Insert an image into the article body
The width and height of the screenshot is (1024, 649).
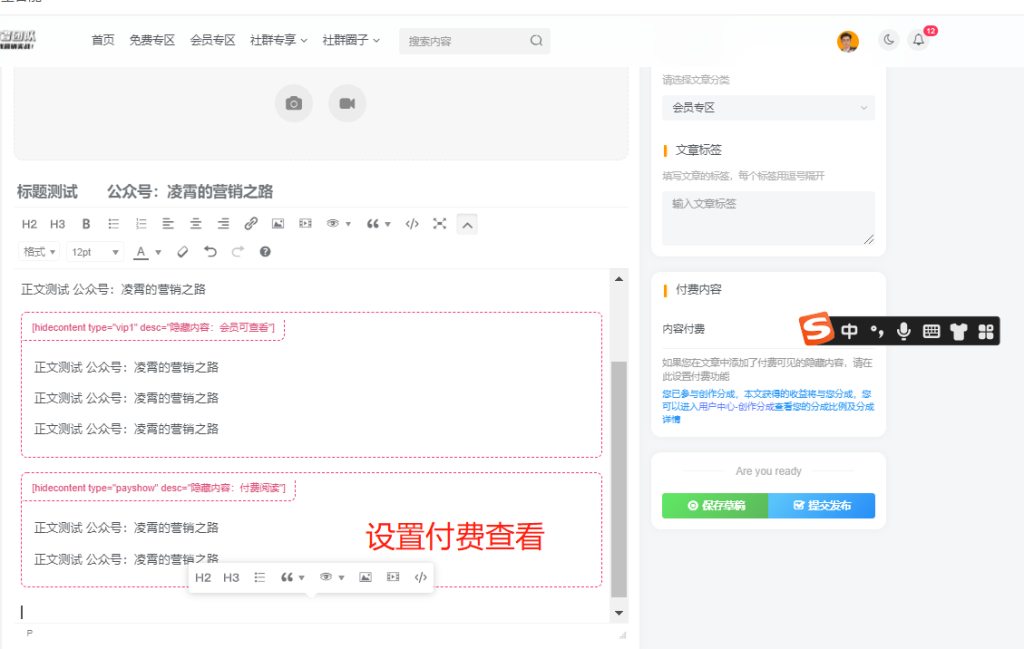tap(278, 224)
